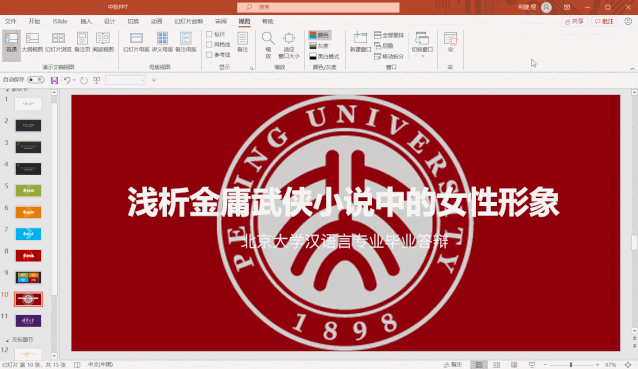Click the purple Save icon in quick access
Screen dimensions: 638x369
[x=54, y=80]
